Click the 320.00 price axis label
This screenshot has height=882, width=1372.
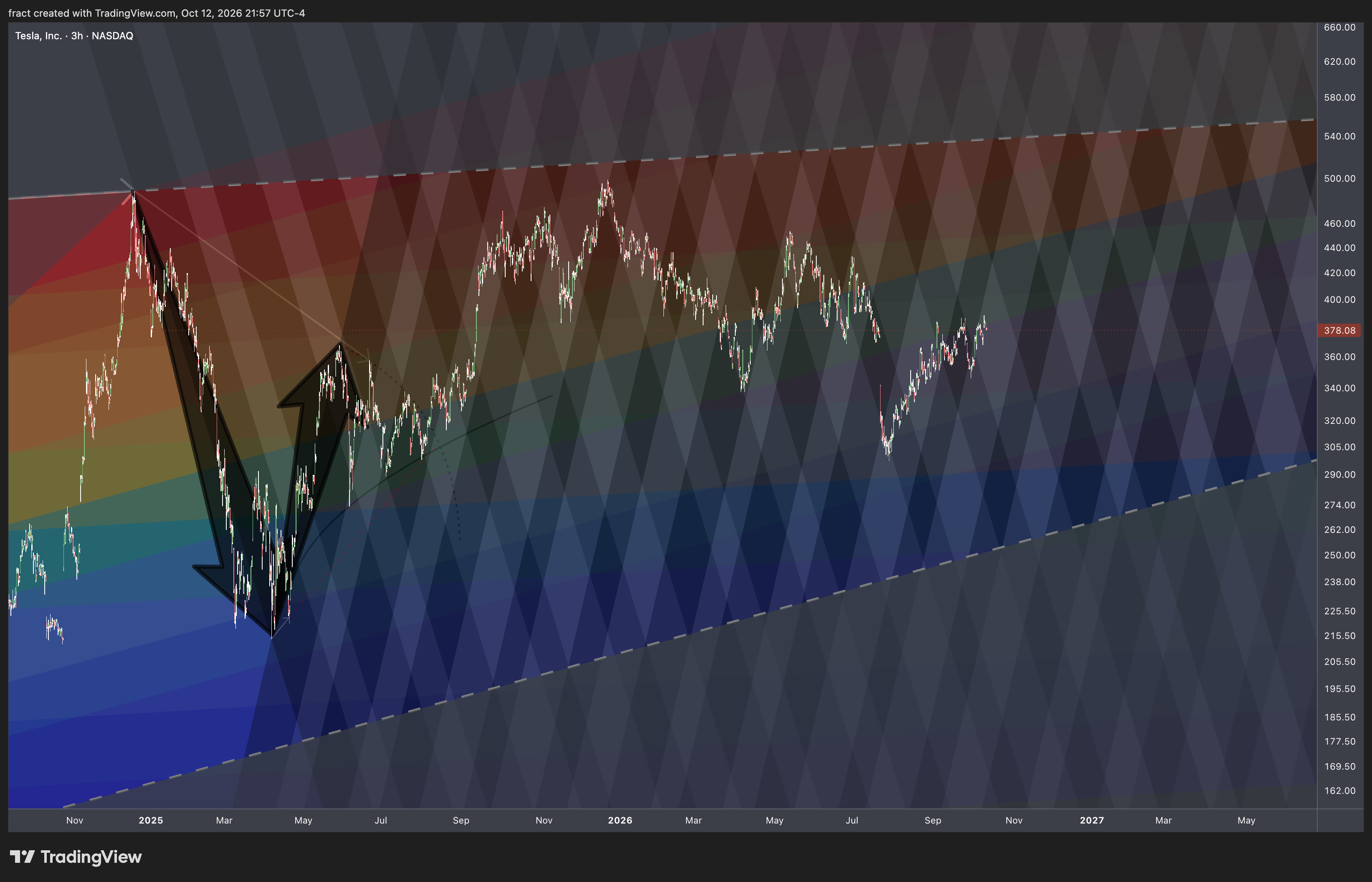point(1339,421)
